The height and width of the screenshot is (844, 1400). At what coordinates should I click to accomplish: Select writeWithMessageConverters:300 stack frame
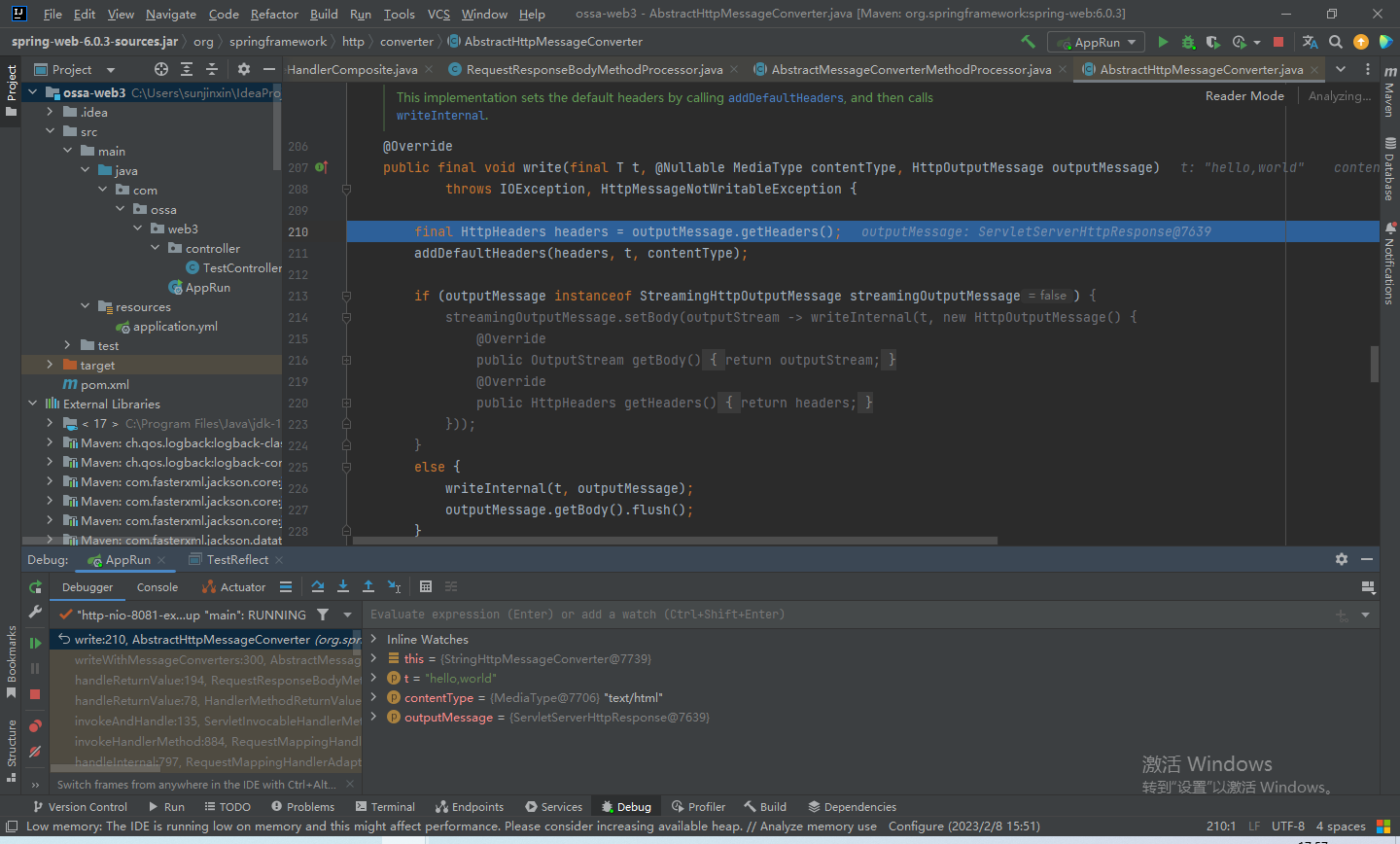(x=217, y=659)
